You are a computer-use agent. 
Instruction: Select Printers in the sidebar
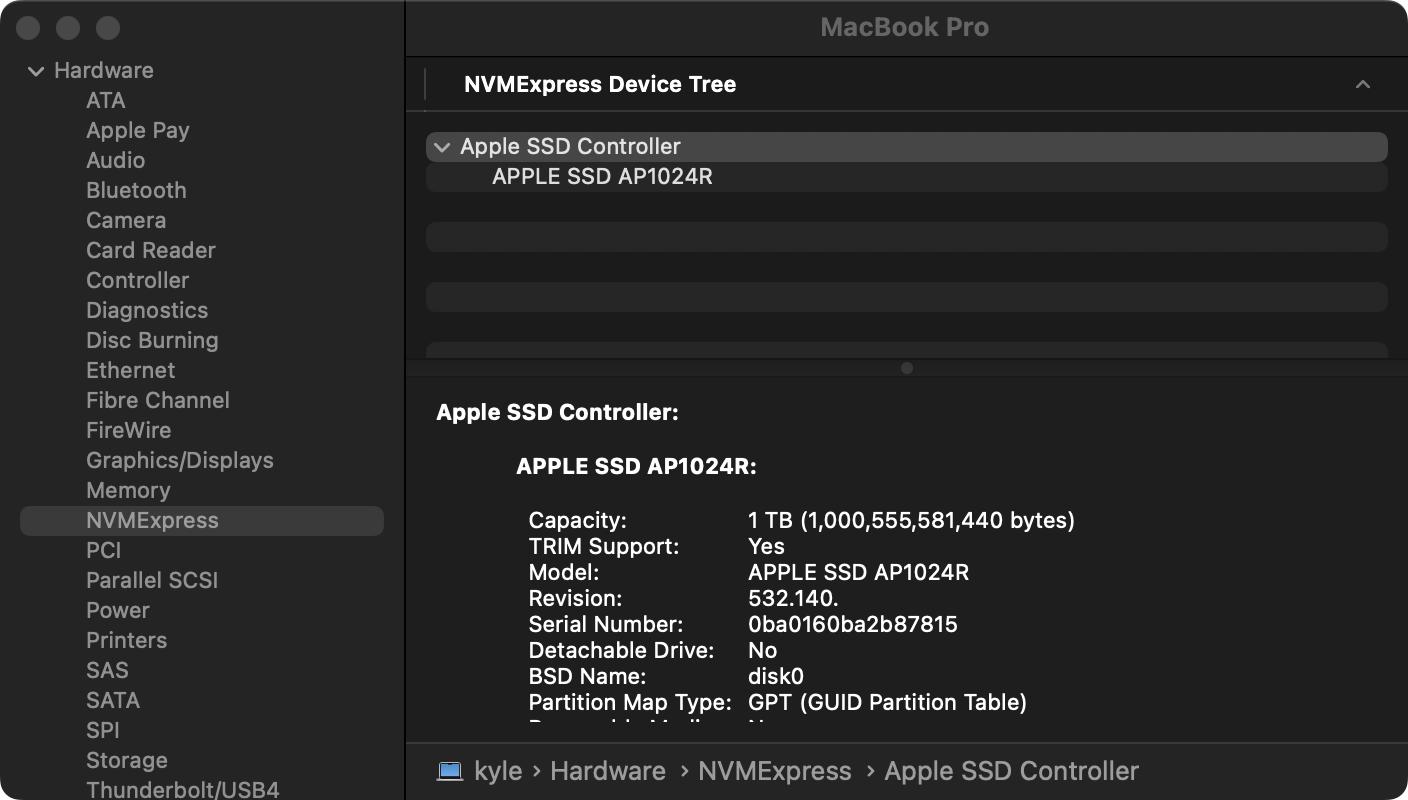tap(127, 640)
